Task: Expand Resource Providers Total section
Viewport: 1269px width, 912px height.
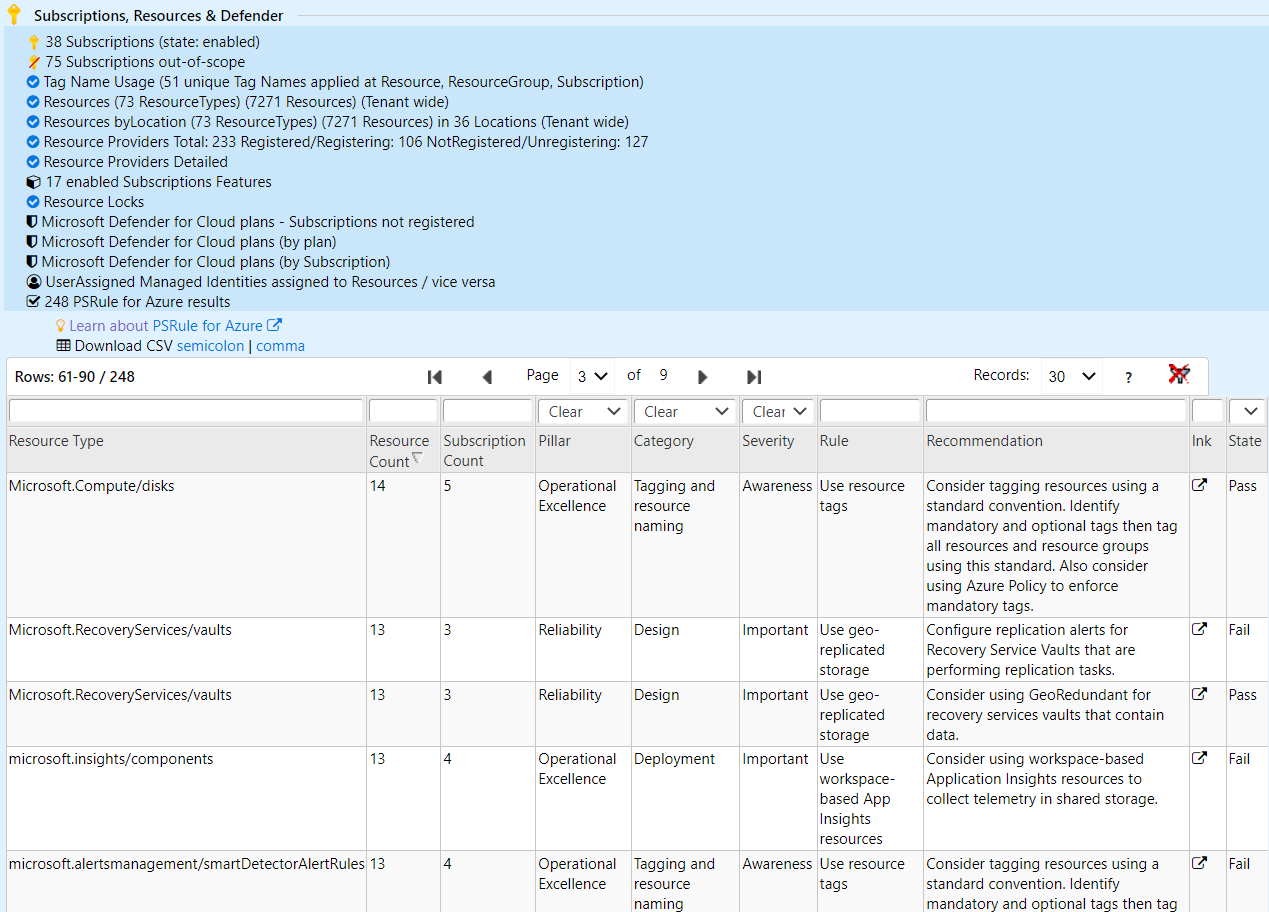Action: [346, 142]
